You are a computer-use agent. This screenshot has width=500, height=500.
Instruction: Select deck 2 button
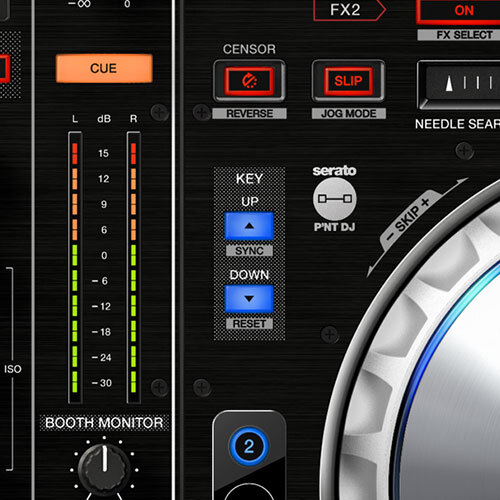249,446
